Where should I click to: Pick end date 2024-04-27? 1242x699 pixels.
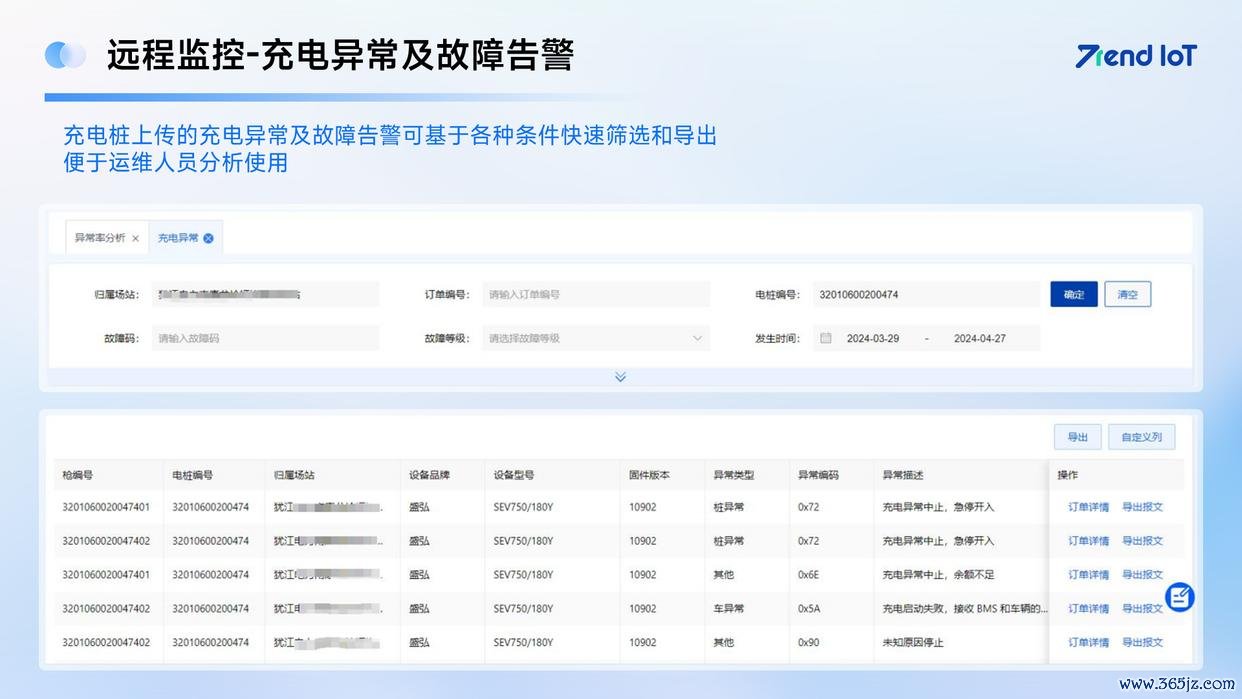[980, 338]
